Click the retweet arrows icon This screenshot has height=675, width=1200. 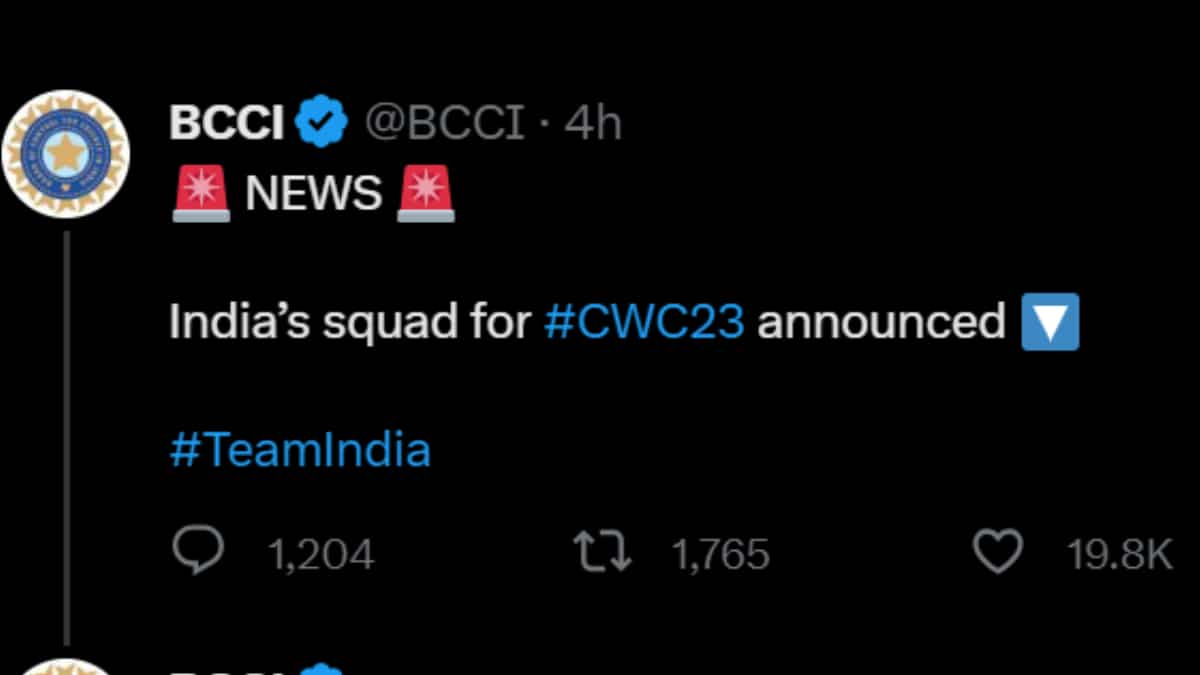click(601, 553)
